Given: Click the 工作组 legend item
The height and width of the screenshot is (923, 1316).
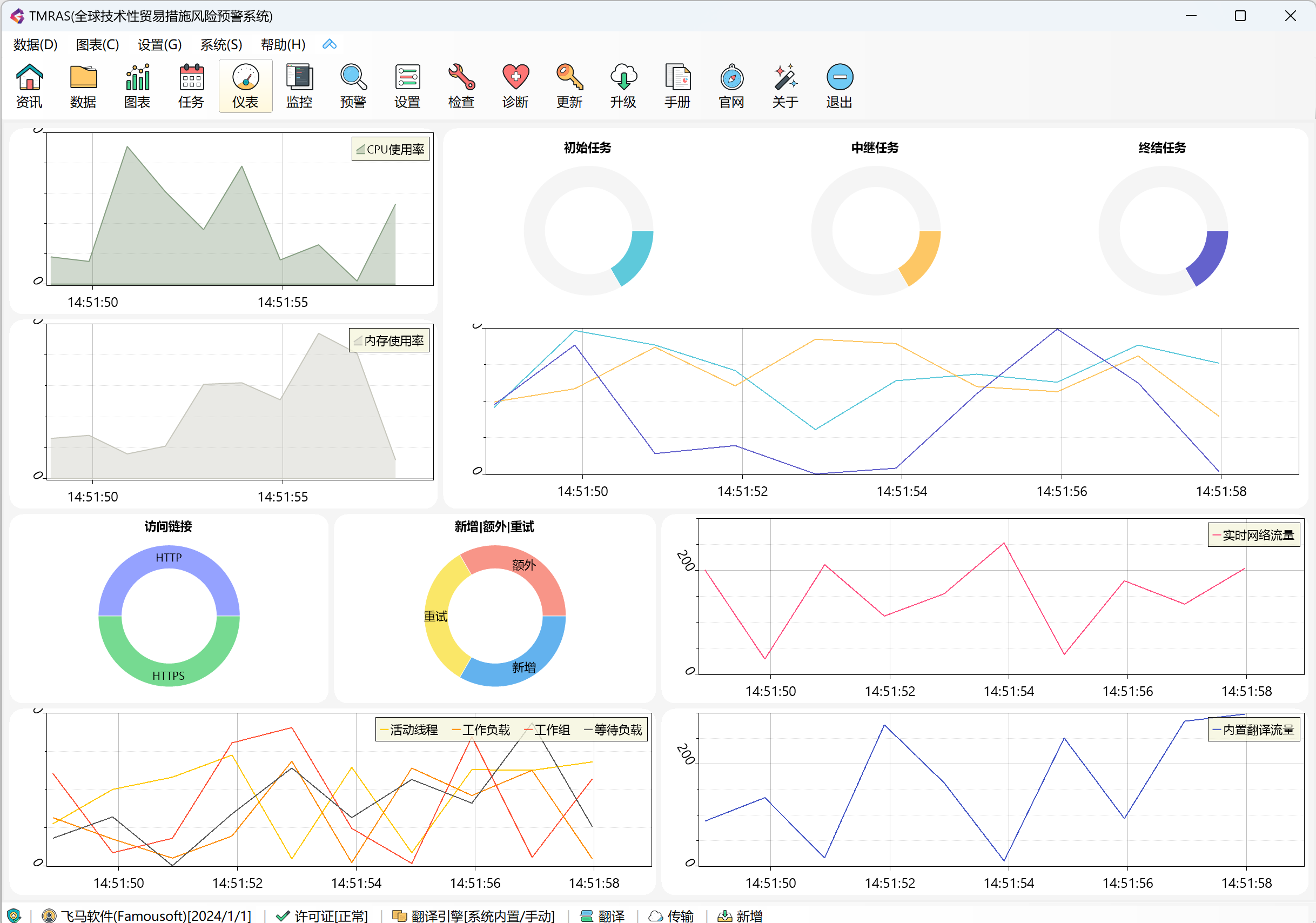Looking at the screenshot, I should pyautogui.click(x=547, y=730).
